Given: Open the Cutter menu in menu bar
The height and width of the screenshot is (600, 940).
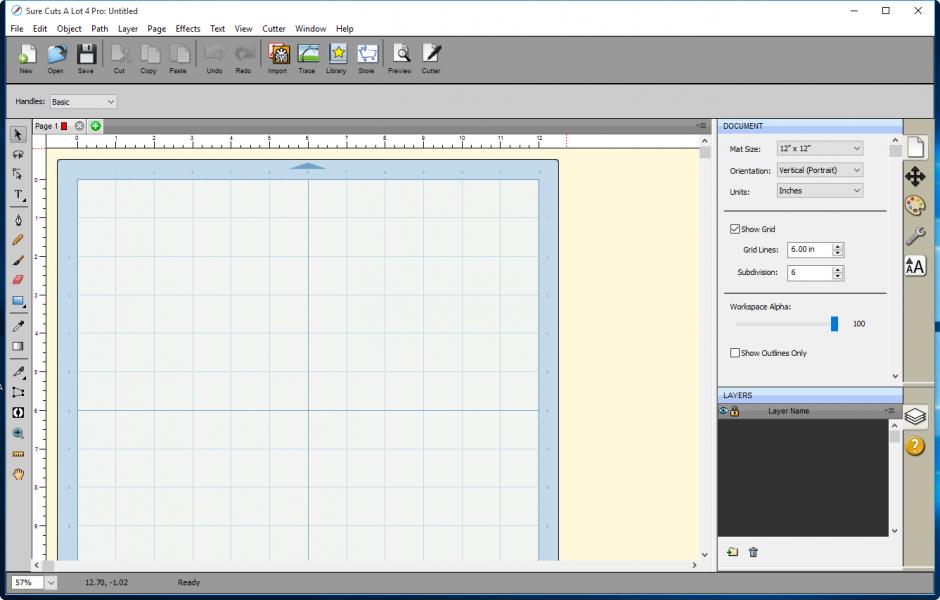Looking at the screenshot, I should [274, 29].
